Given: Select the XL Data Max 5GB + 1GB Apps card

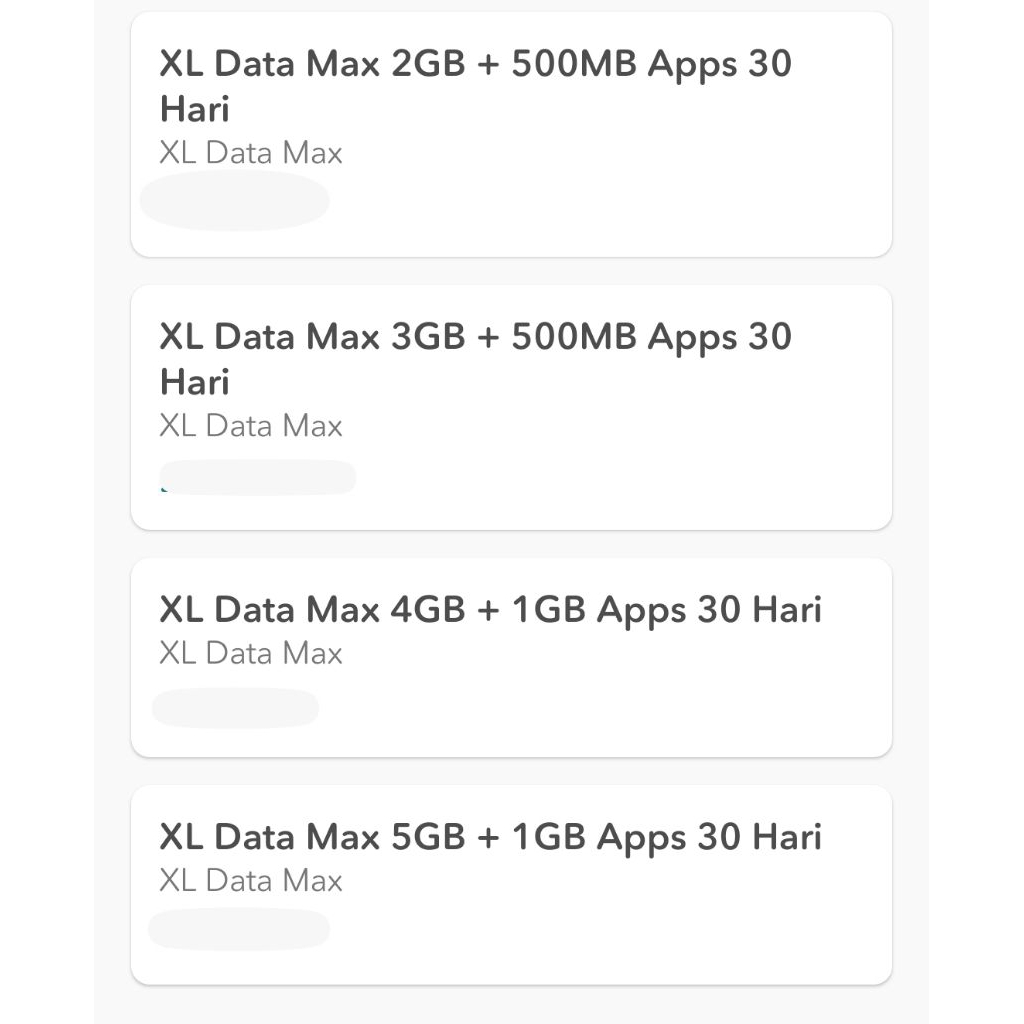Looking at the screenshot, I should (x=512, y=882).
